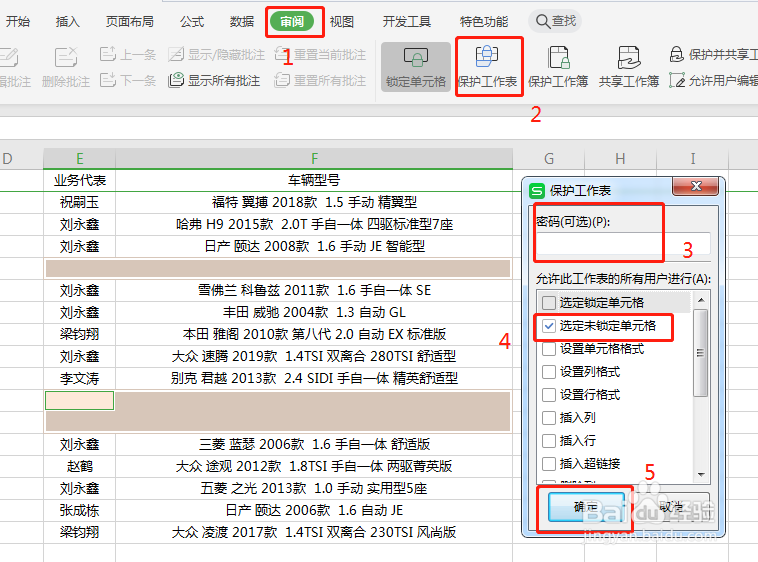Click cell 日产 颐达 2008款 1.6 手动 JE 智能型
This screenshot has height=562, width=758.
[x=314, y=246]
